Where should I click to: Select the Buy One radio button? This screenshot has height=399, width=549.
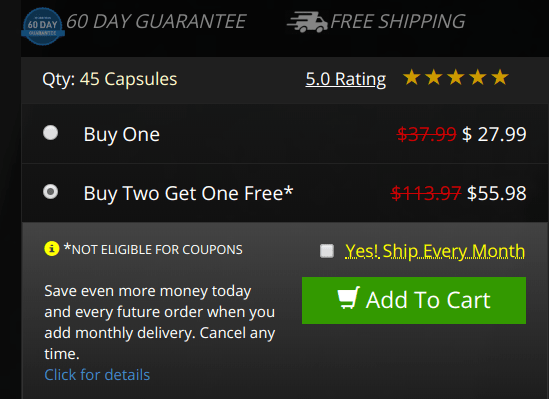[50, 133]
